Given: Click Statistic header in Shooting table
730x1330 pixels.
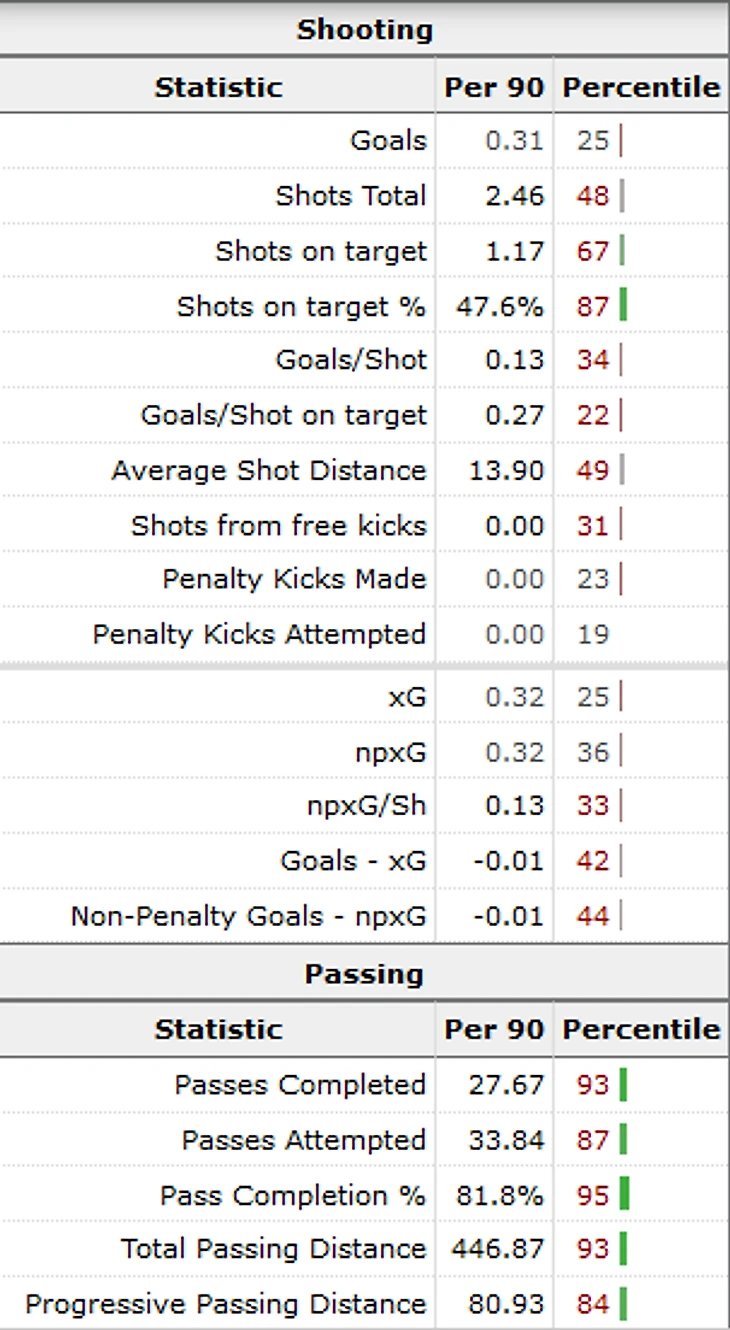Looking at the screenshot, I should click(x=218, y=87).
